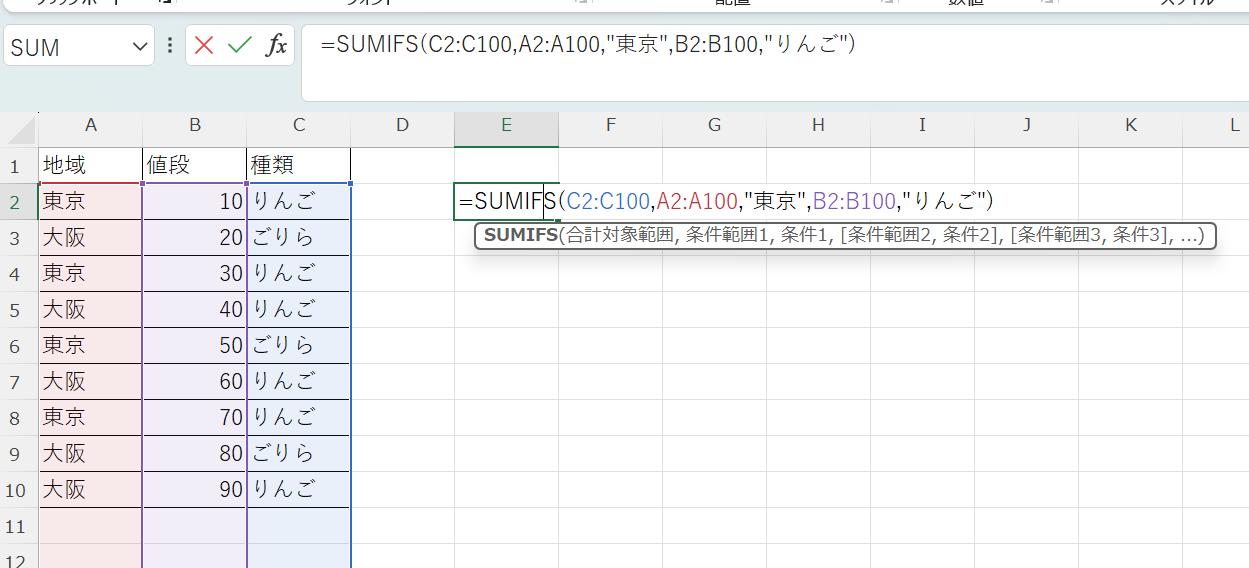
Task: Click the Name Box showing SUM
Action: pos(65,47)
